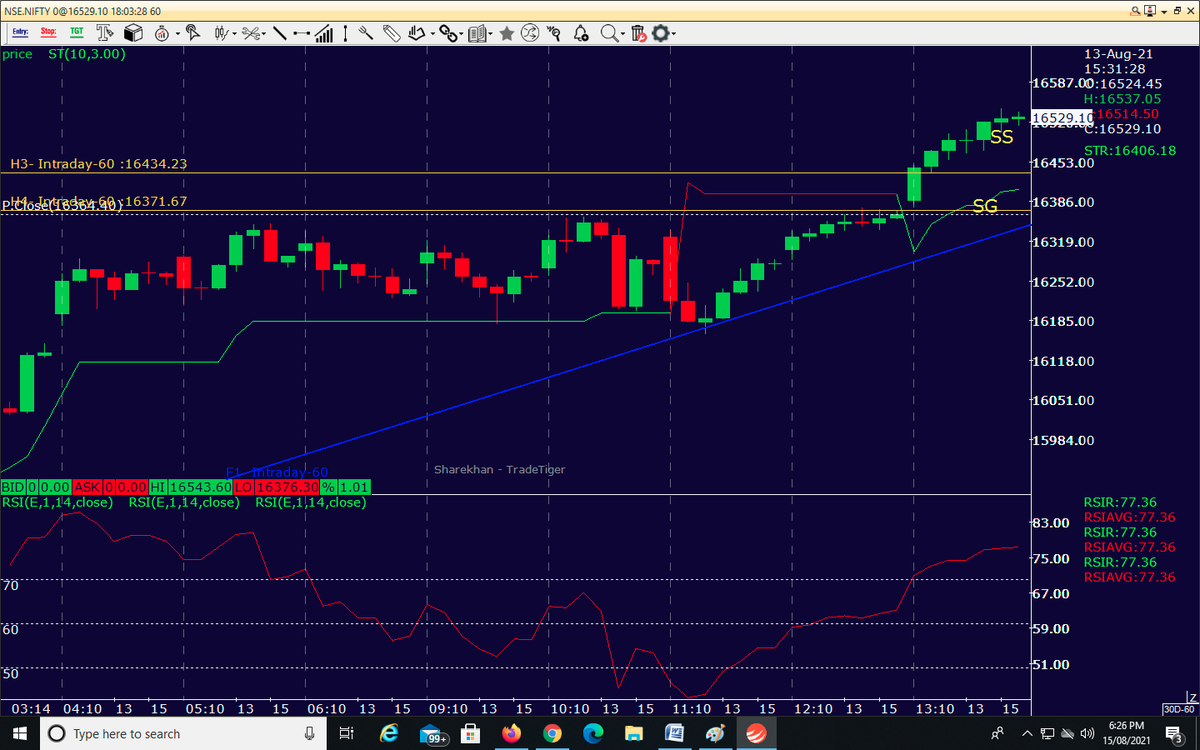
Task: Click the magnifier zoom tool
Action: [x=609, y=33]
